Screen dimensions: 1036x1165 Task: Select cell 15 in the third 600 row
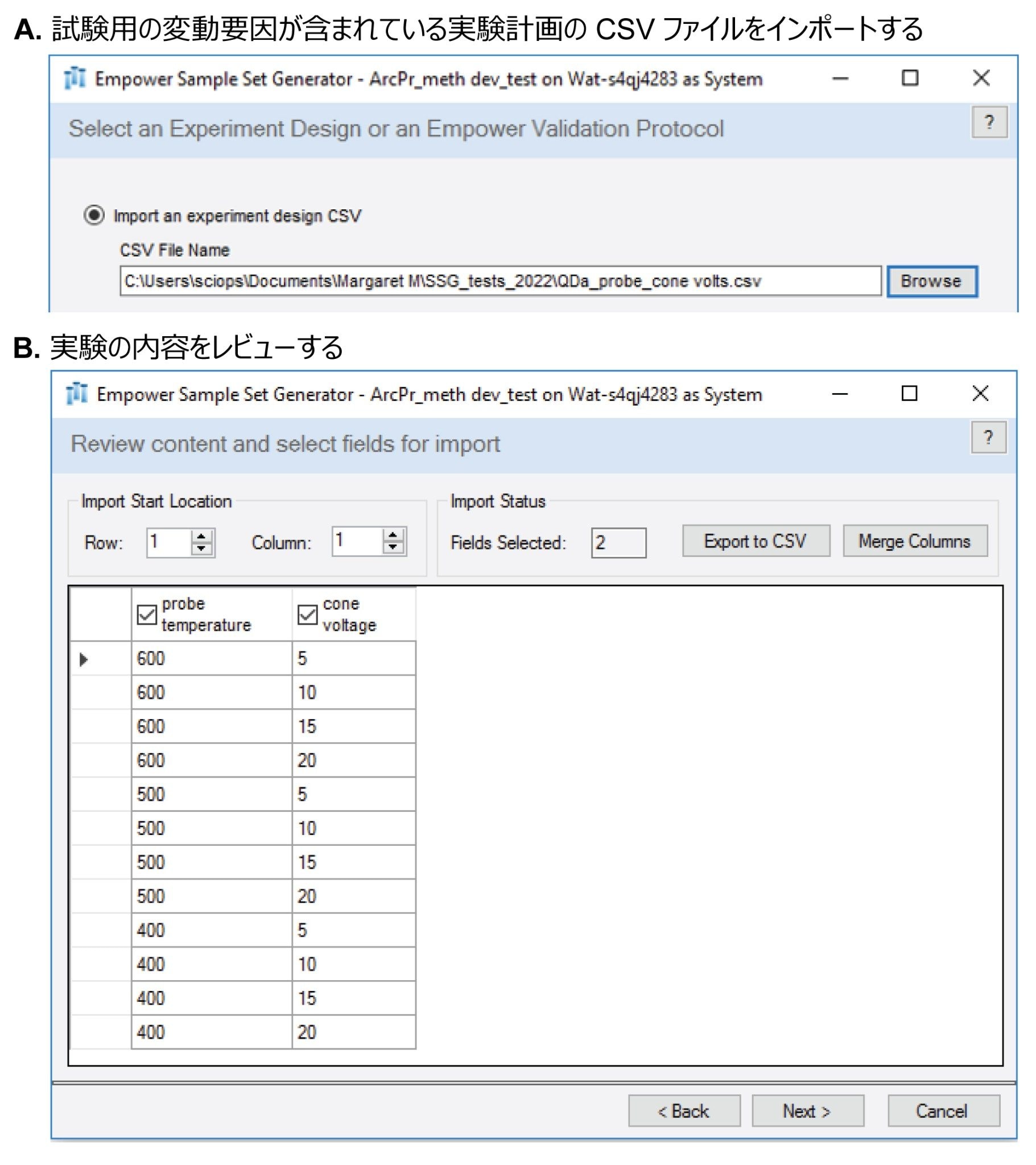click(x=353, y=726)
